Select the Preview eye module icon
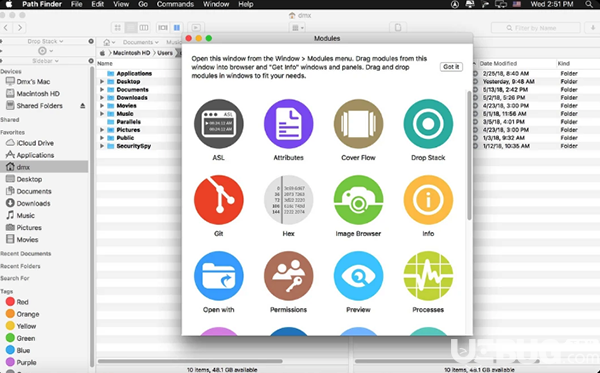The image size is (600, 373). coord(358,276)
